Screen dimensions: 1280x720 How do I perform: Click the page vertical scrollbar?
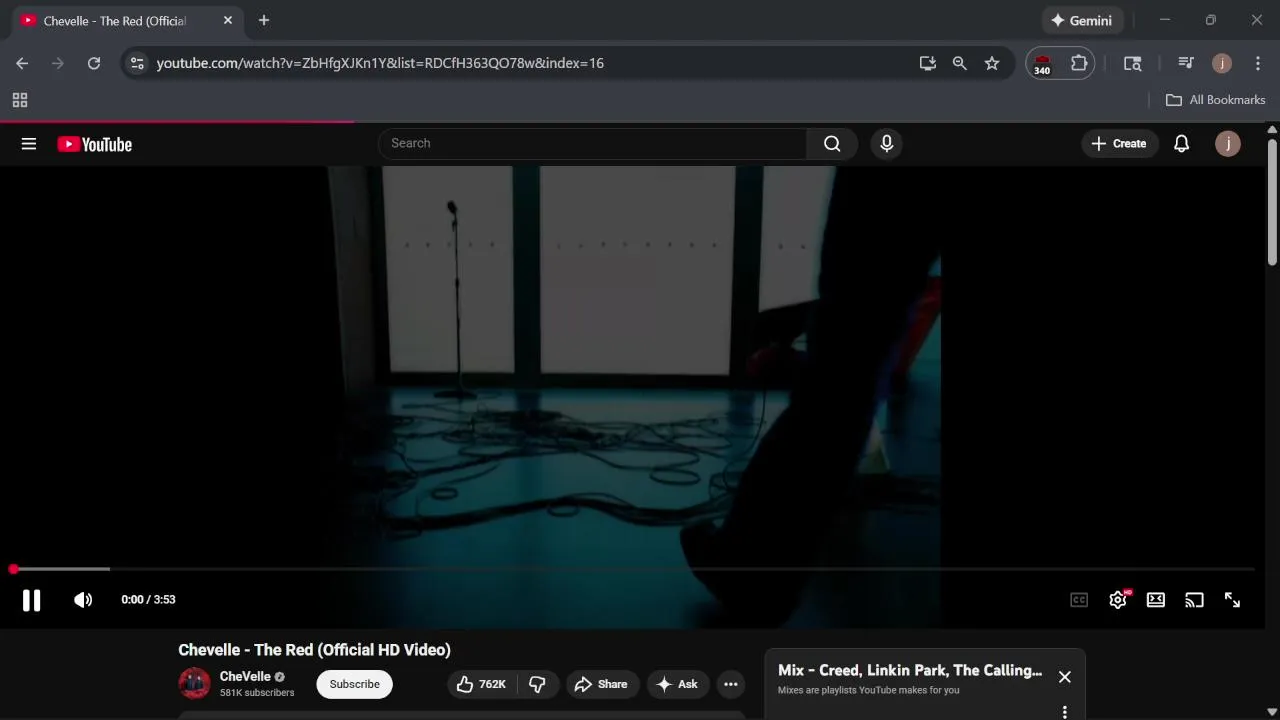(1272, 202)
